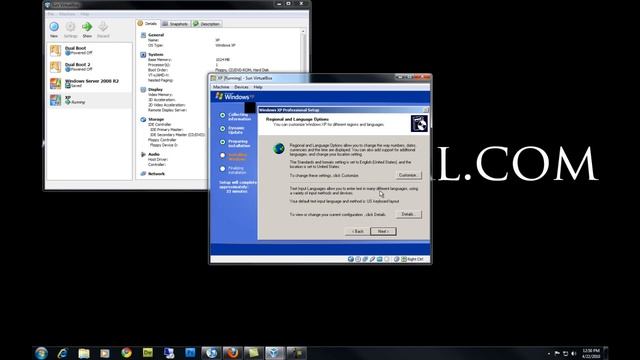This screenshot has height=360, width=640.
Task: Open Windows Media Player from taskbar
Action: (105, 353)
